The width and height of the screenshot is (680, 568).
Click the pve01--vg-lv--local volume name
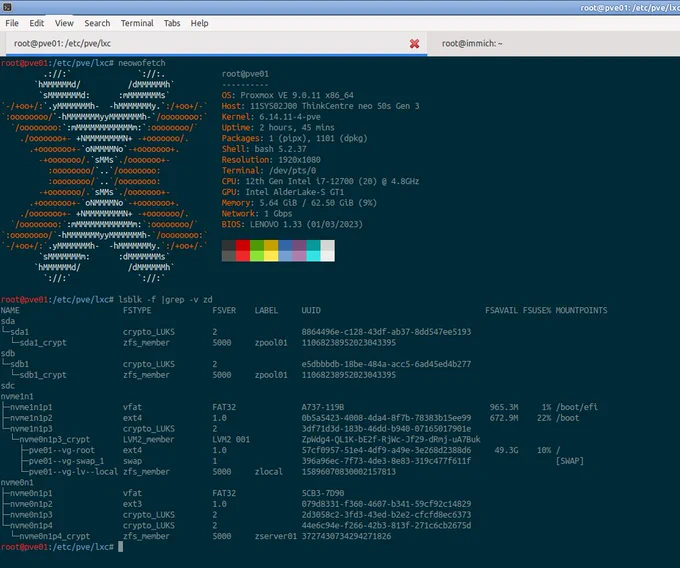73,472
